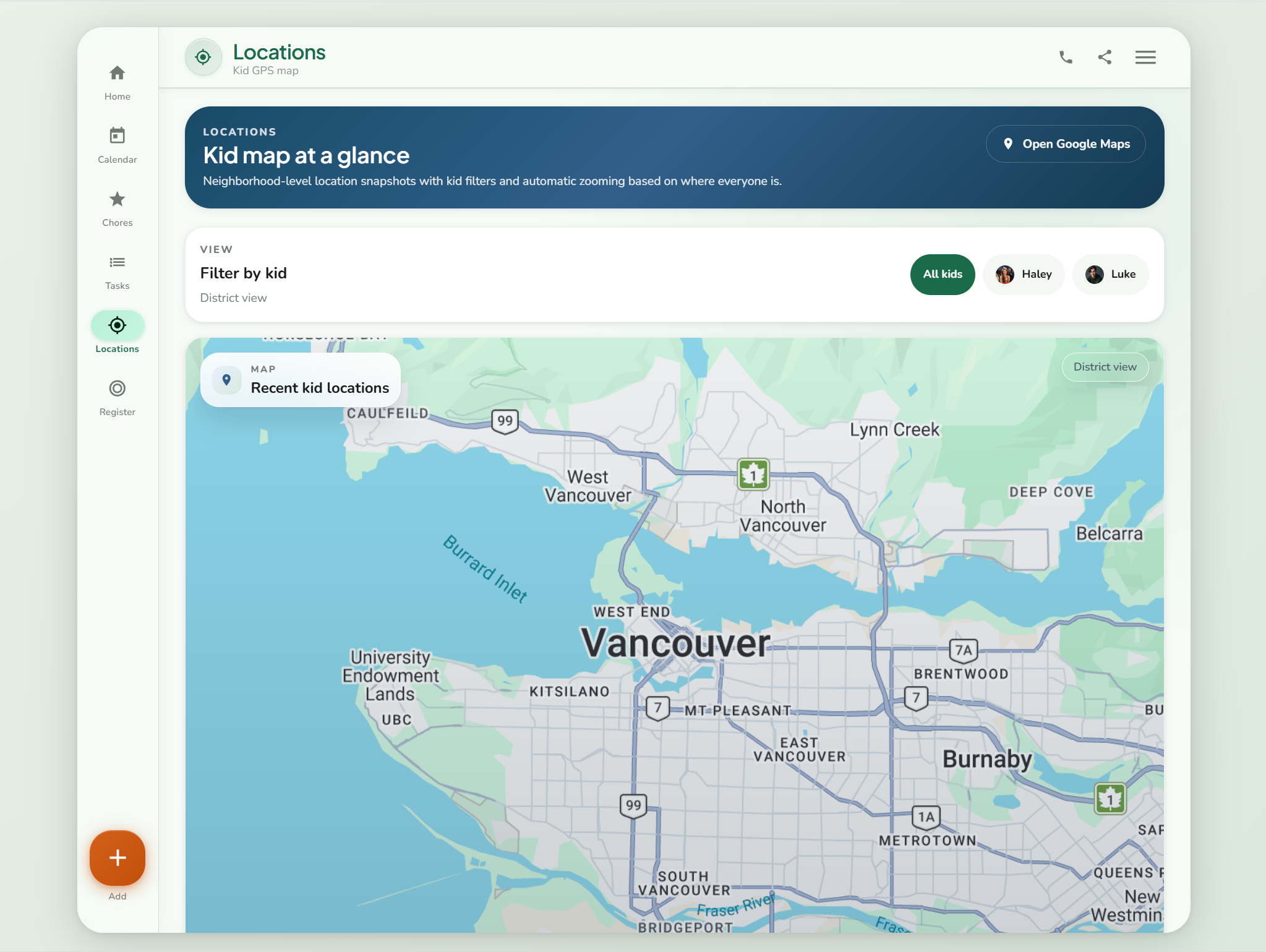Click the share icon in the header
This screenshot has height=952, width=1266.
point(1105,57)
